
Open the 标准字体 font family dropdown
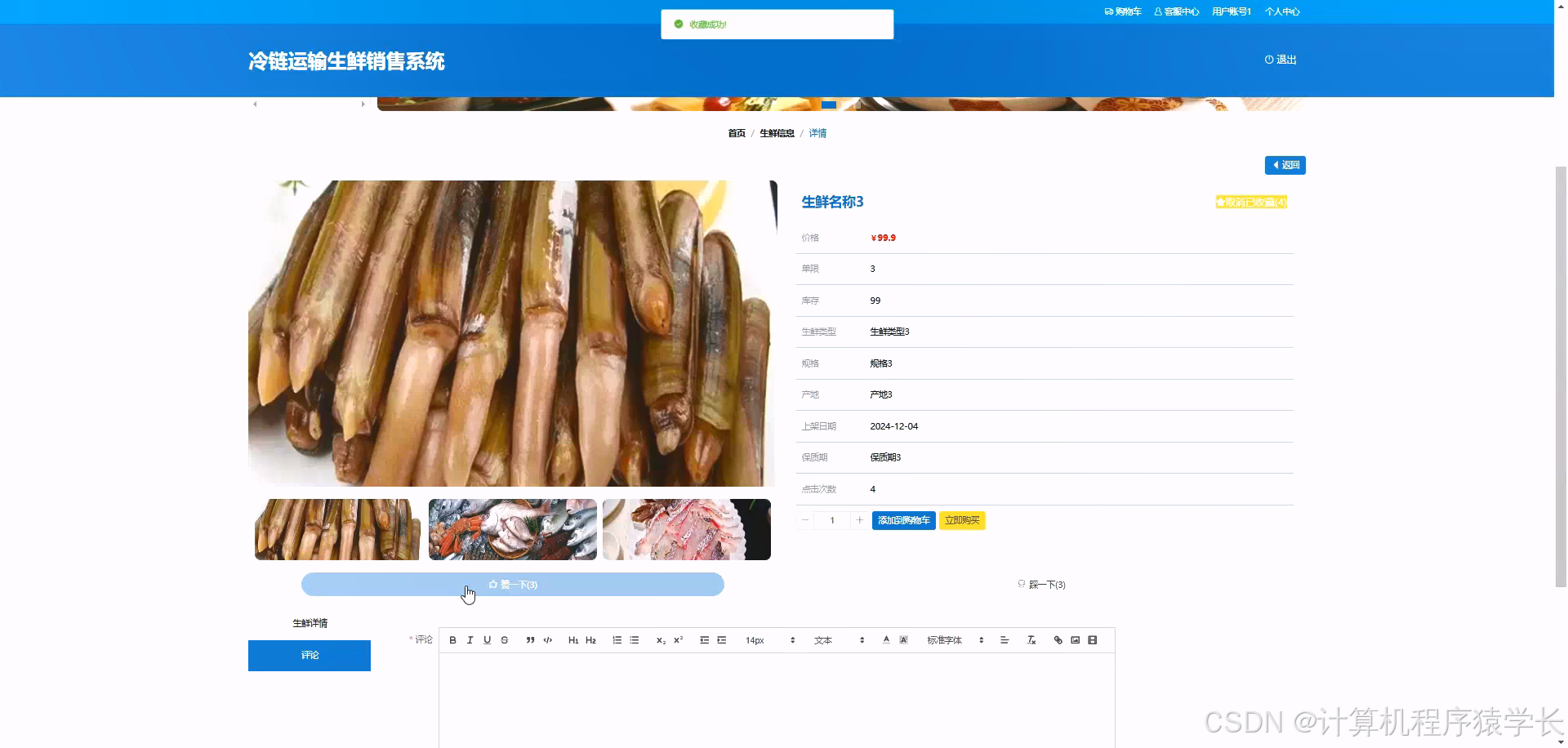click(945, 640)
